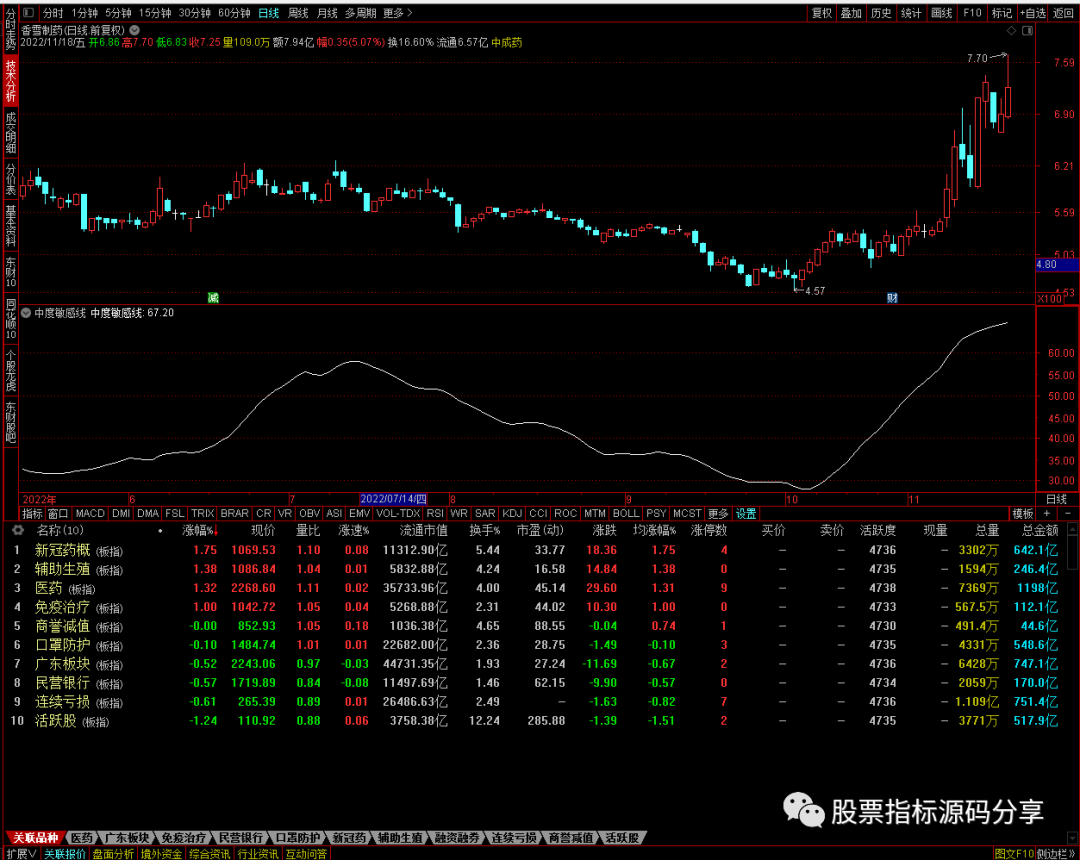
Task: Sort table by 流通市值 column
Action: (424, 530)
